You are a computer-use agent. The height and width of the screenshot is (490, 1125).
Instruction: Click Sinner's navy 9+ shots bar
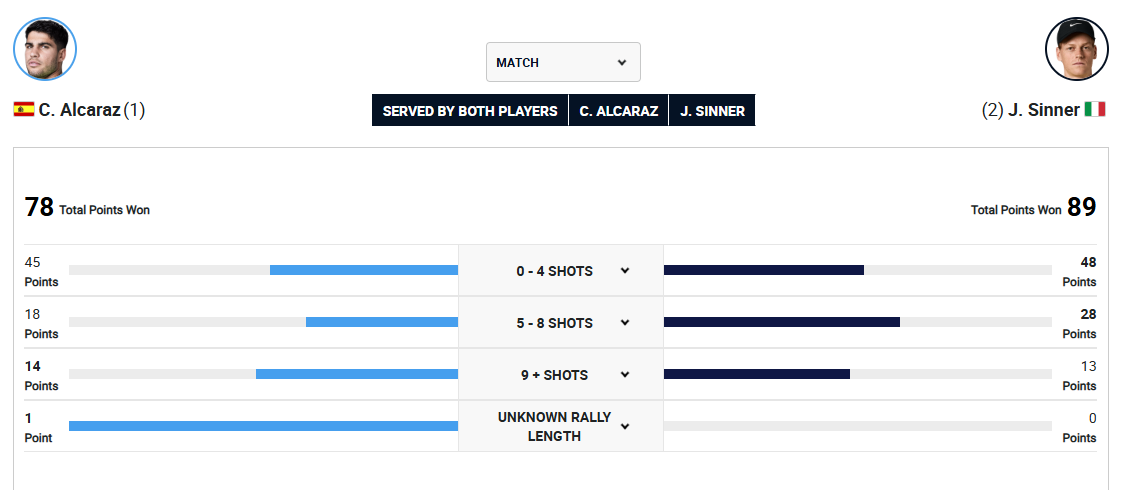[x=756, y=374]
